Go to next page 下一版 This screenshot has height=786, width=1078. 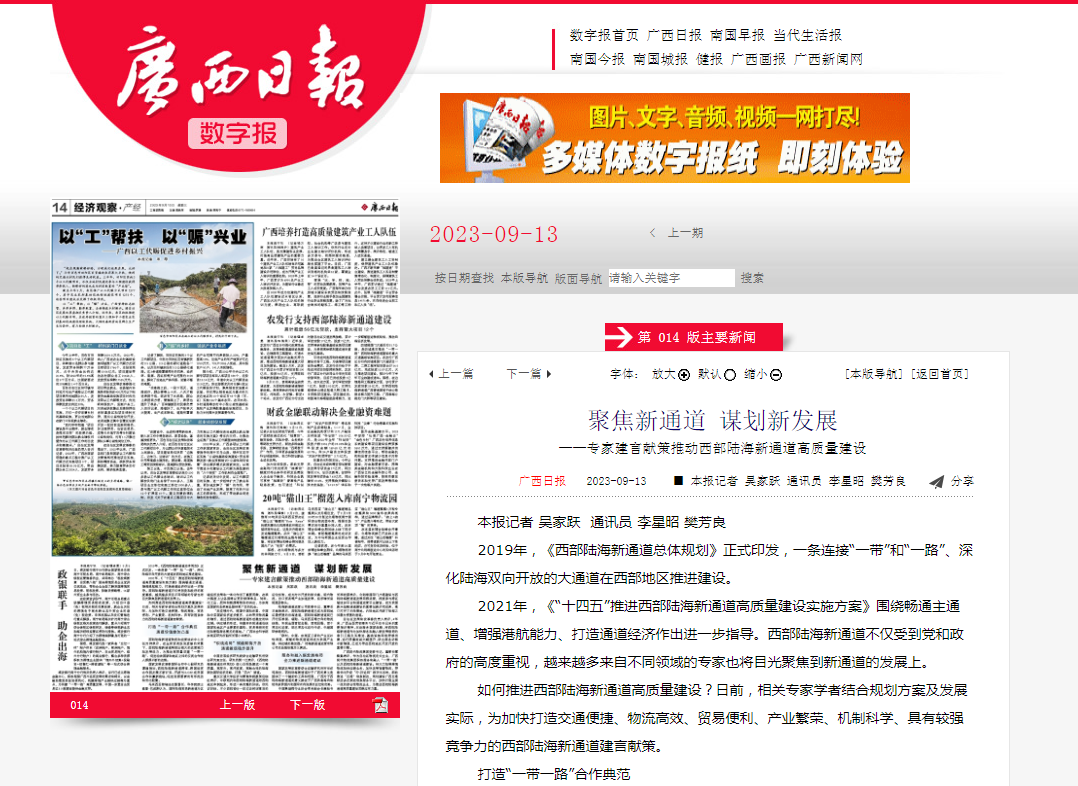point(307,705)
